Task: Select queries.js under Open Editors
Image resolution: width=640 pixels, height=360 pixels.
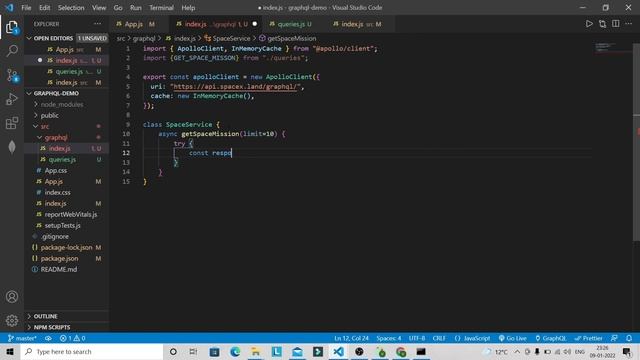Action: click(69, 71)
